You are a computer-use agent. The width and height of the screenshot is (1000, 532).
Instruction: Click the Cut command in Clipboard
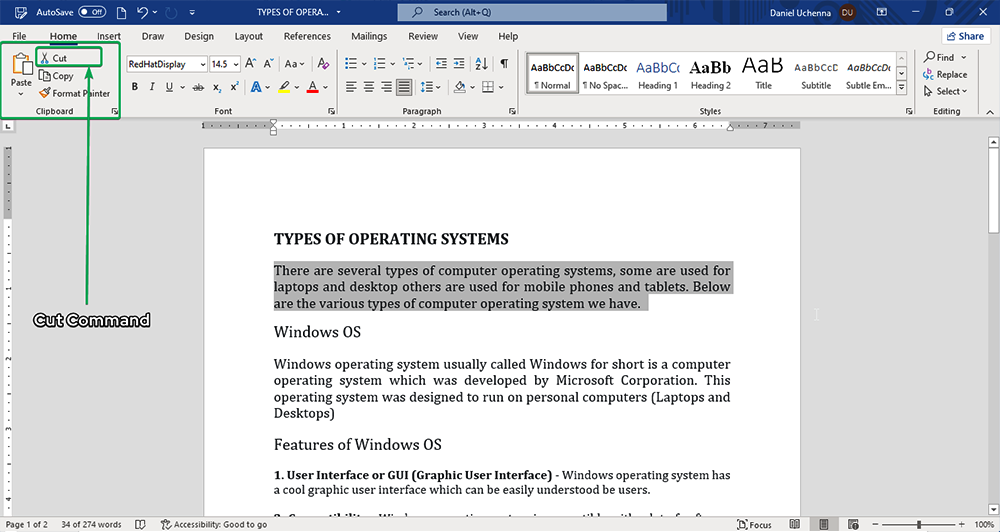coord(59,58)
